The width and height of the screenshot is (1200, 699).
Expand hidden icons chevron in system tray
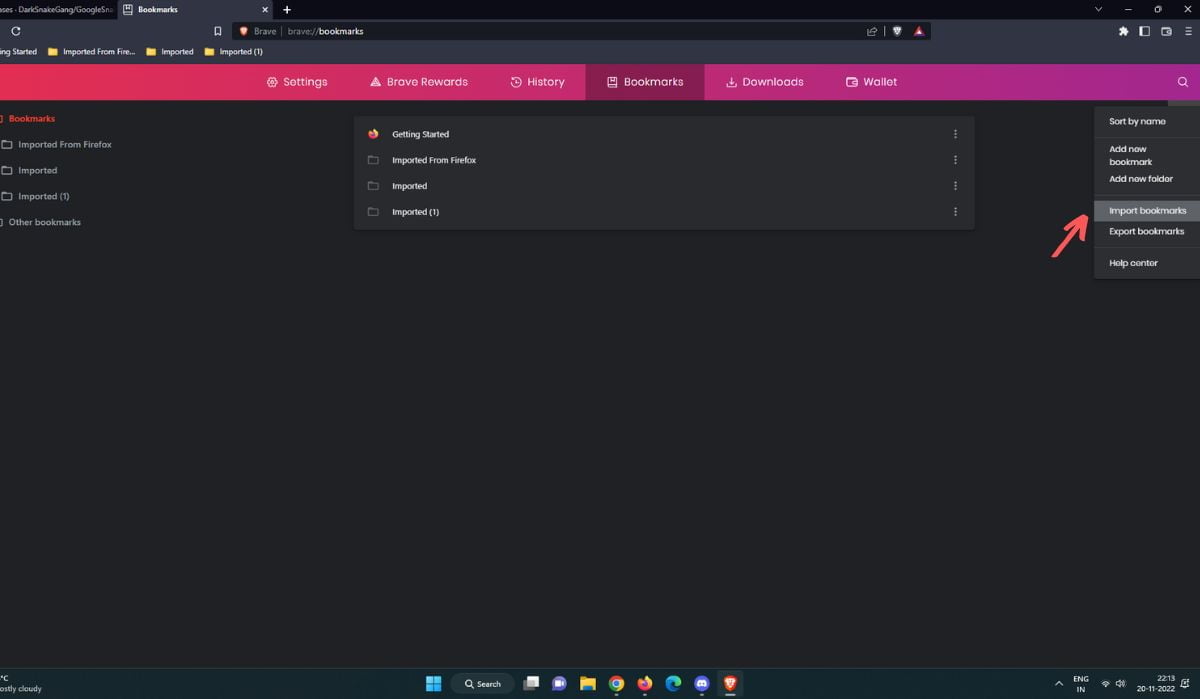pos(1058,684)
